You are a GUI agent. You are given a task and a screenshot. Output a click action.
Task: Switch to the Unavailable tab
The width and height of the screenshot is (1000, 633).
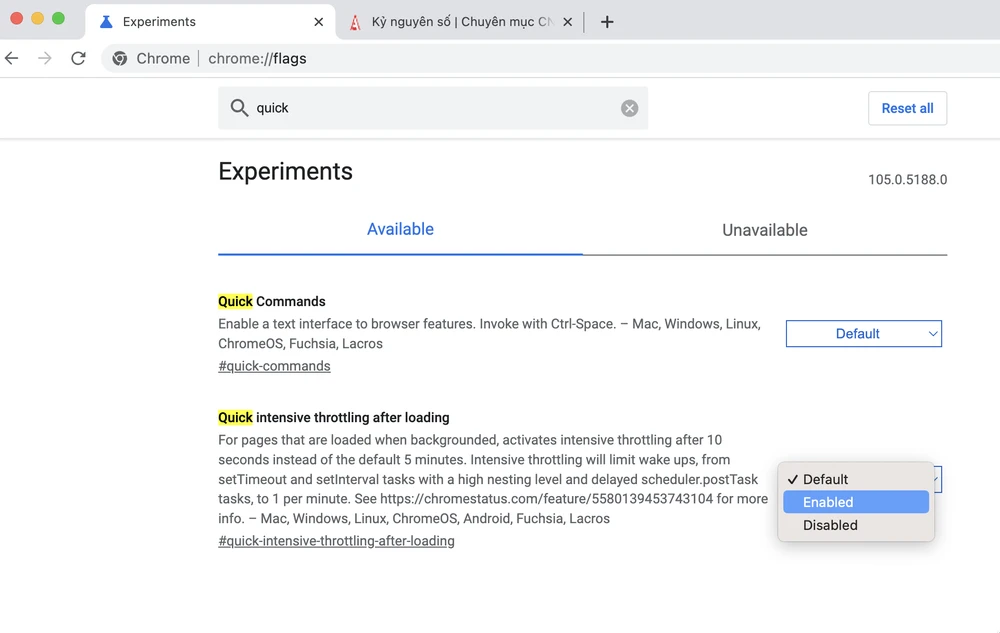[x=764, y=230]
